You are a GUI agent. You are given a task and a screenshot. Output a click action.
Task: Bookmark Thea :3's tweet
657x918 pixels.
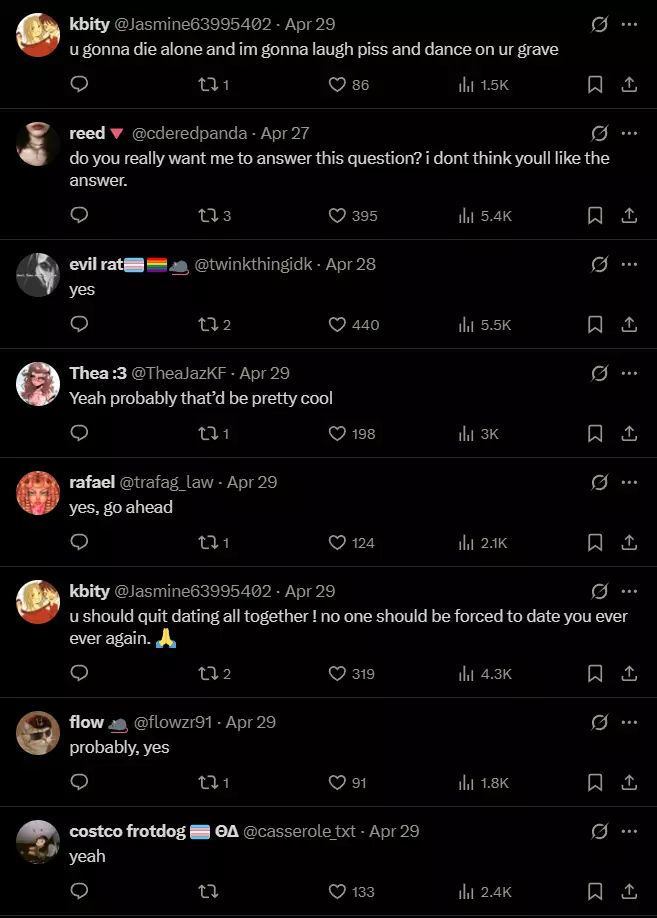(x=595, y=433)
